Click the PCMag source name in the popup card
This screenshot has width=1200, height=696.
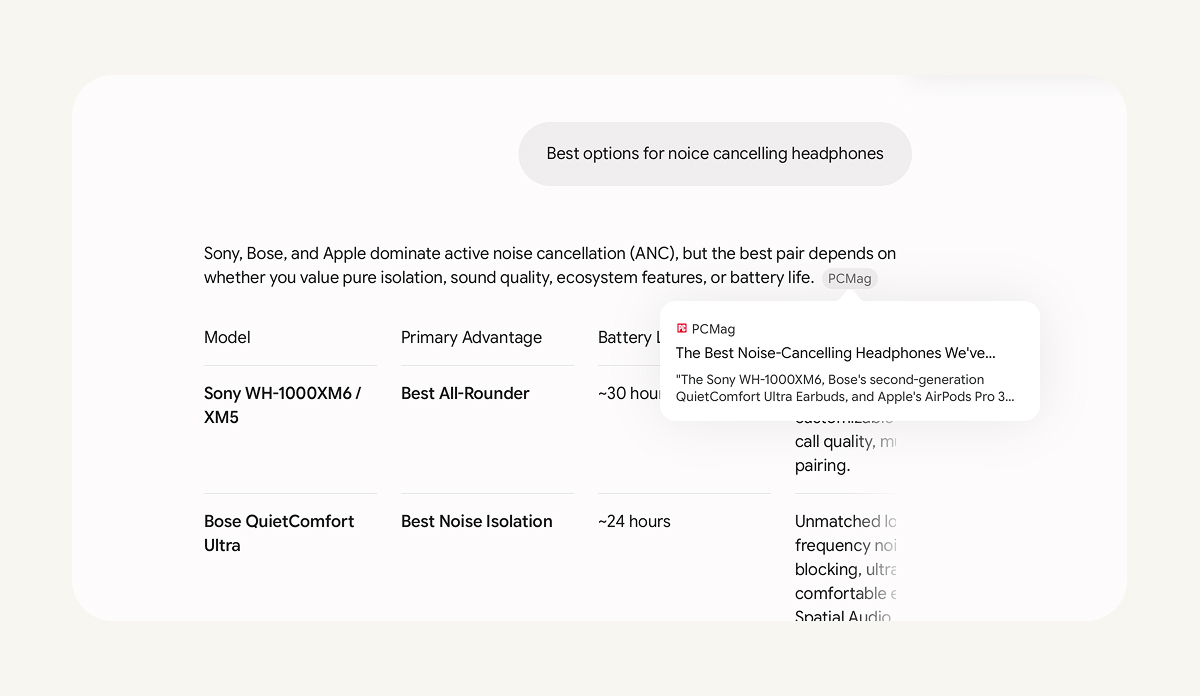(x=713, y=329)
